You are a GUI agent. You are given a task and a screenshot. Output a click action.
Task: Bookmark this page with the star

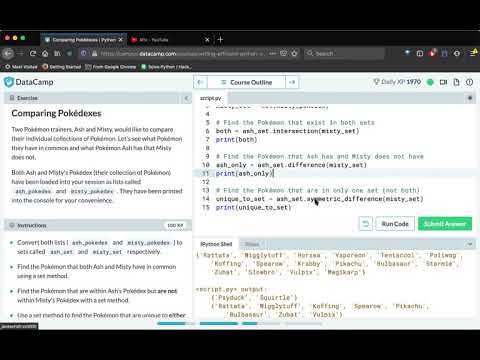pos(294,53)
